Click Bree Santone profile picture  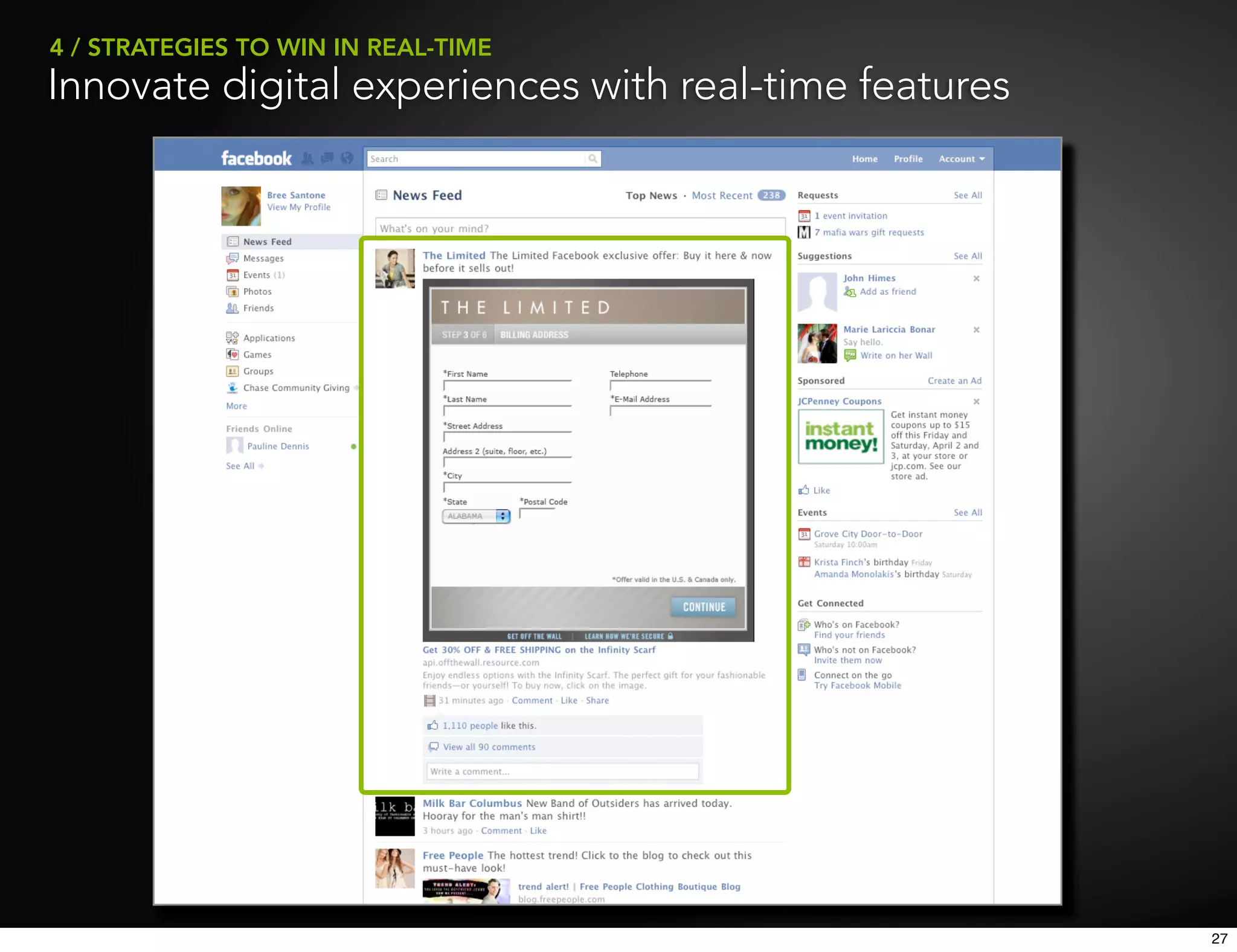241,206
